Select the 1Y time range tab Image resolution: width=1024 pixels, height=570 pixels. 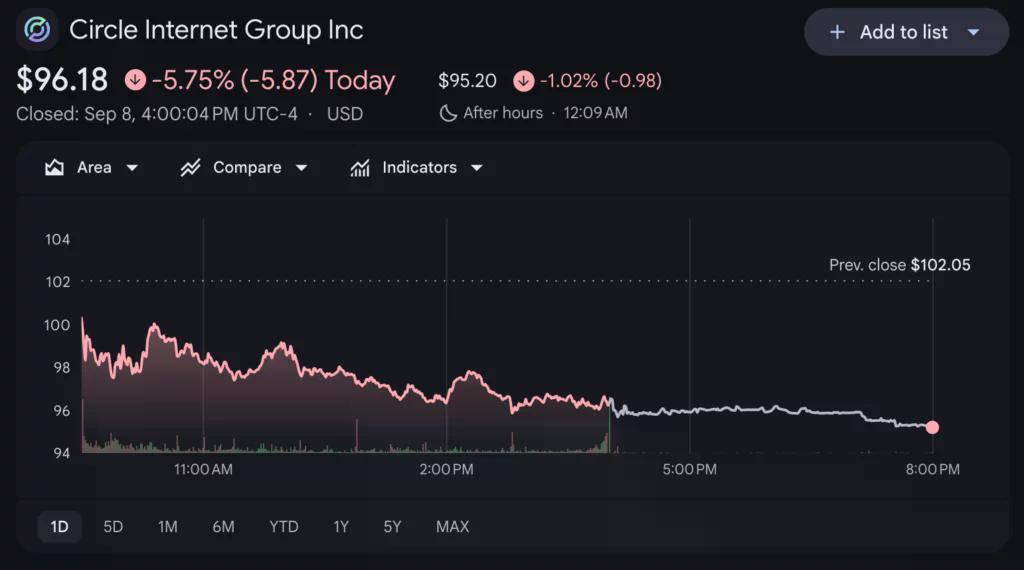(341, 527)
